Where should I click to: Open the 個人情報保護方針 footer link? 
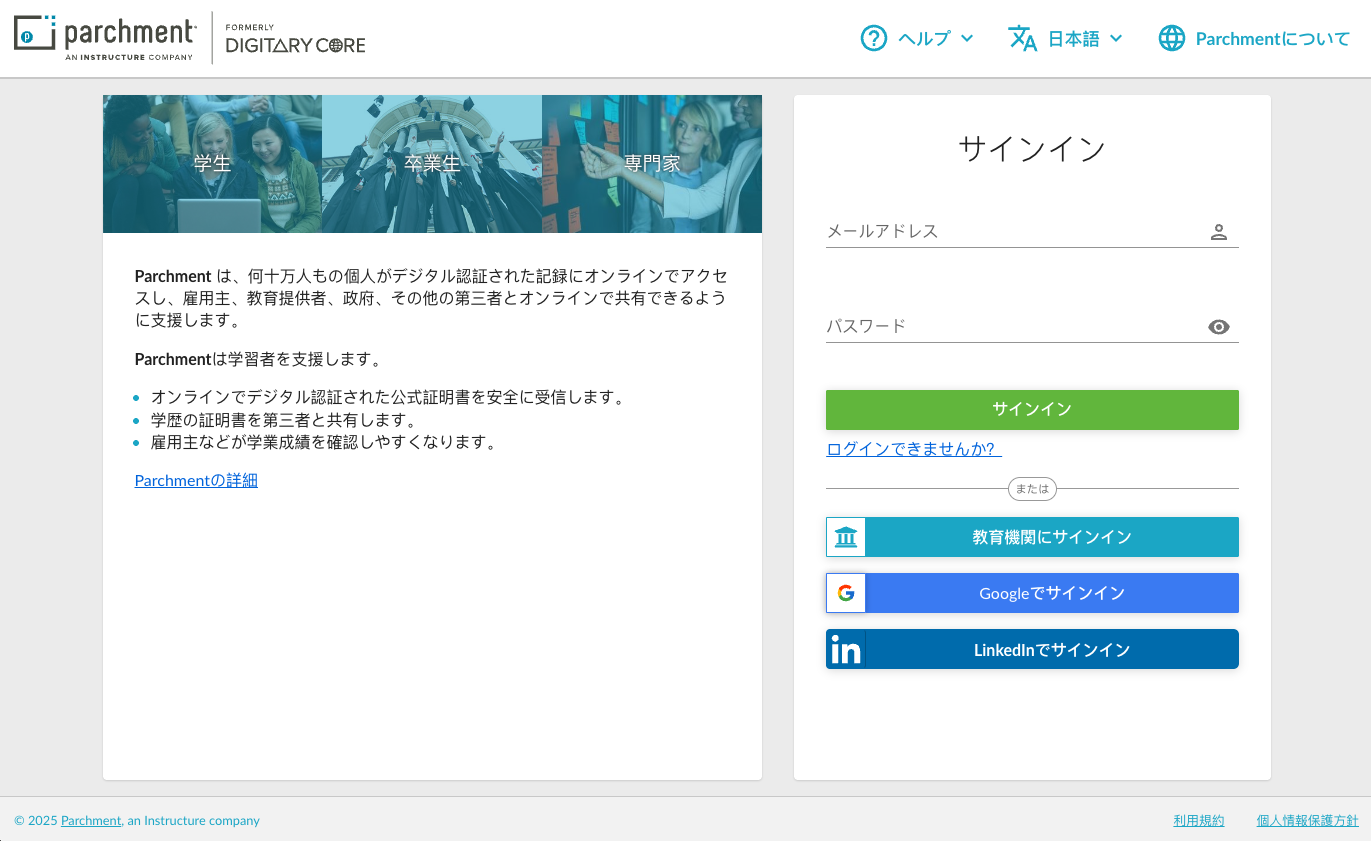click(1308, 820)
